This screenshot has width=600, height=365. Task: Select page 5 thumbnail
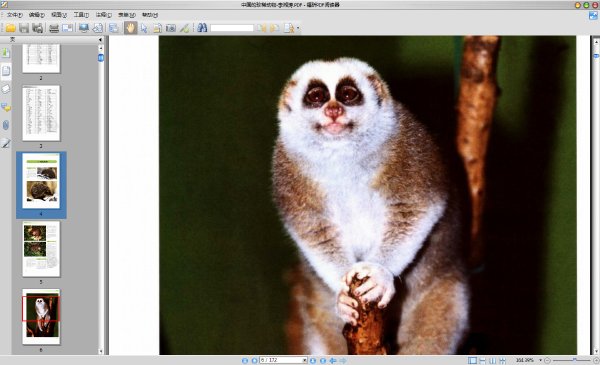pyautogui.click(x=41, y=249)
